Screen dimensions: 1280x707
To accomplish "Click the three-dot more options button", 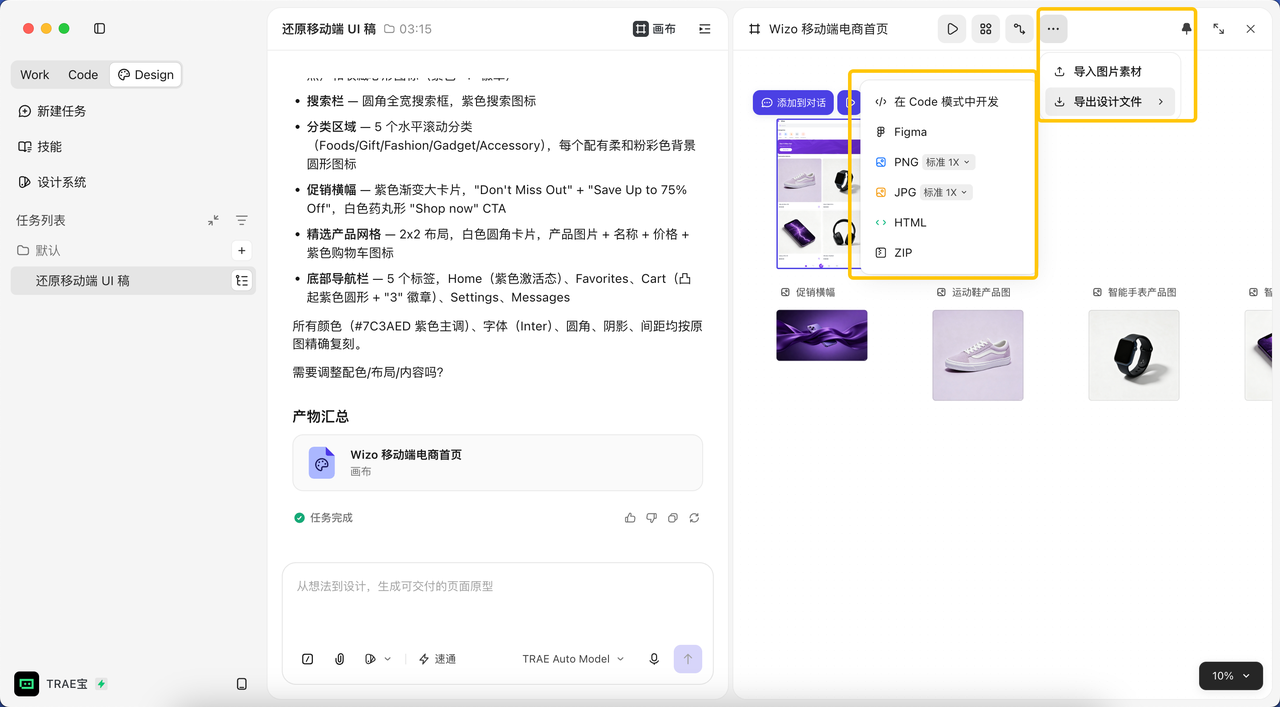I will (x=1053, y=29).
